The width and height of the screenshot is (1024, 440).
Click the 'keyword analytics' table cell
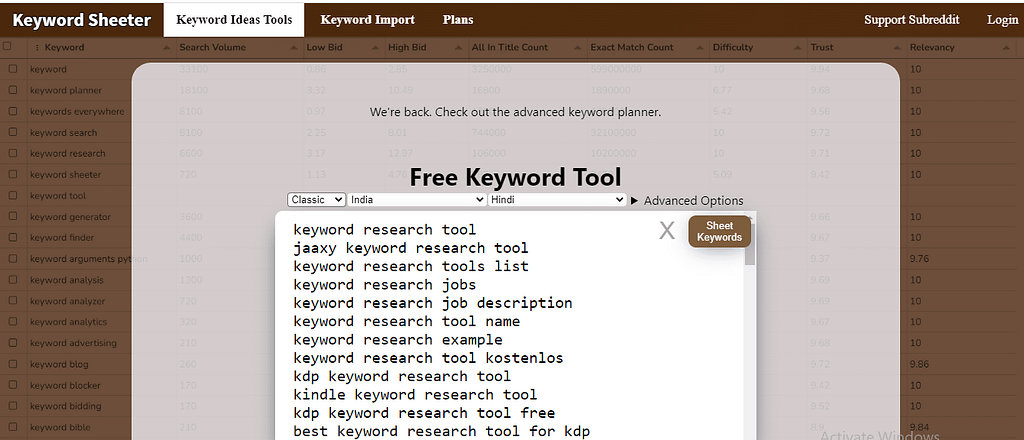(69, 322)
